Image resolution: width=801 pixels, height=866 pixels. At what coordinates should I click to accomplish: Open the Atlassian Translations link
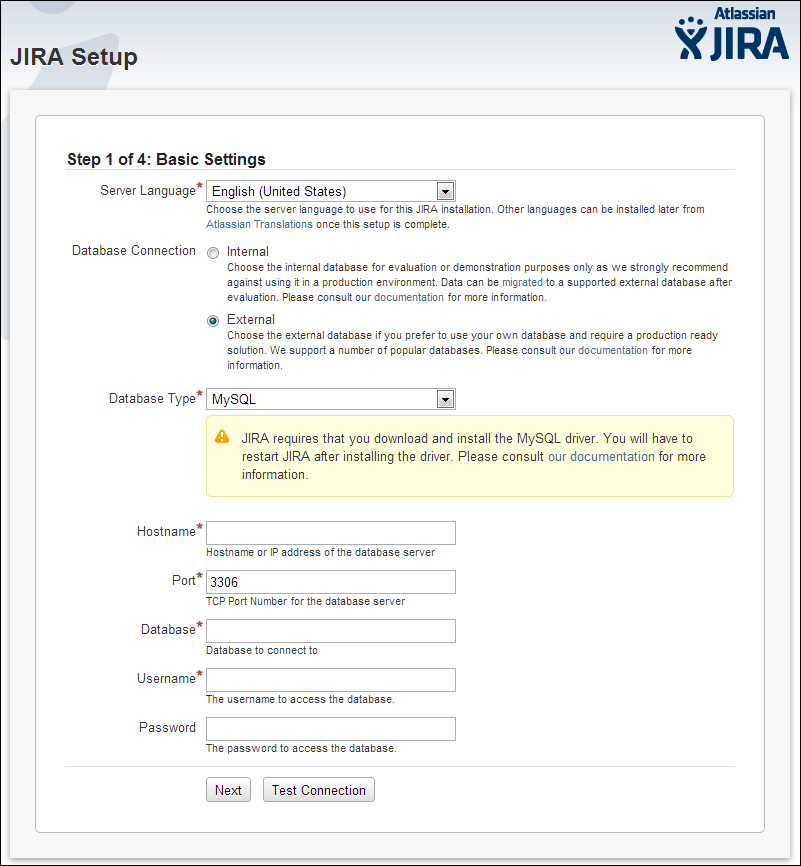[259, 224]
